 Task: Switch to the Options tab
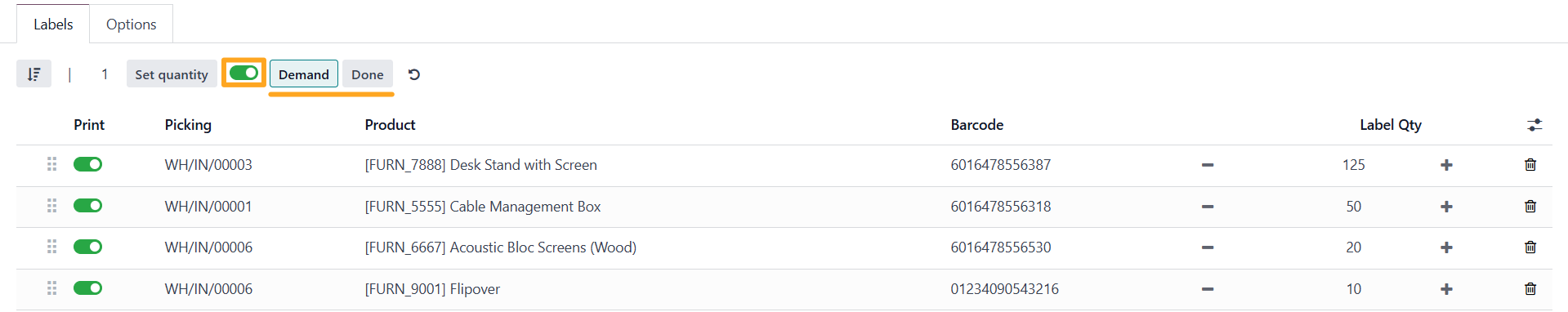tap(131, 24)
